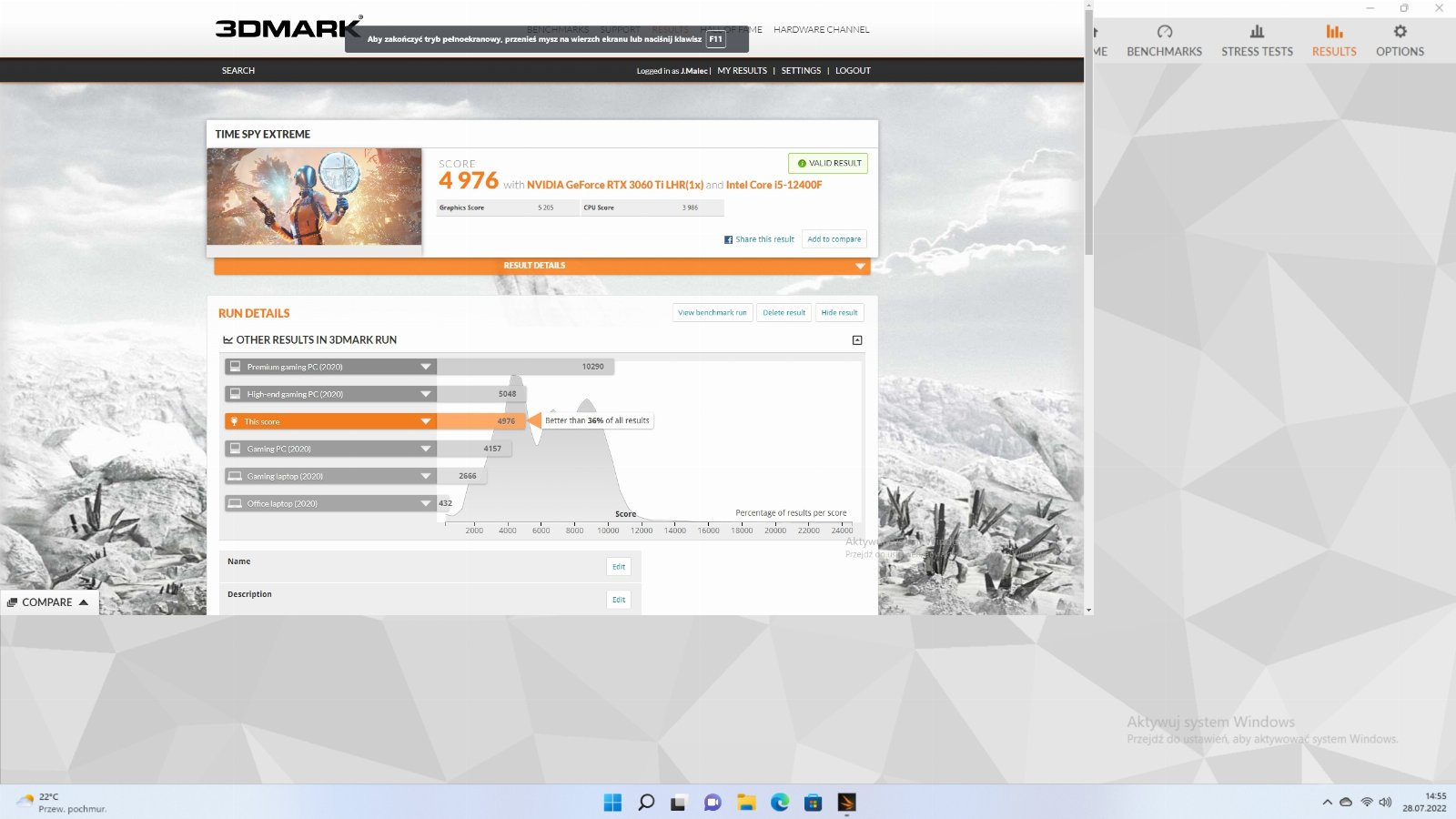Viewport: 1456px width, 819px height.
Task: Select the Results tab with bar chart icon
Action: point(1334,41)
